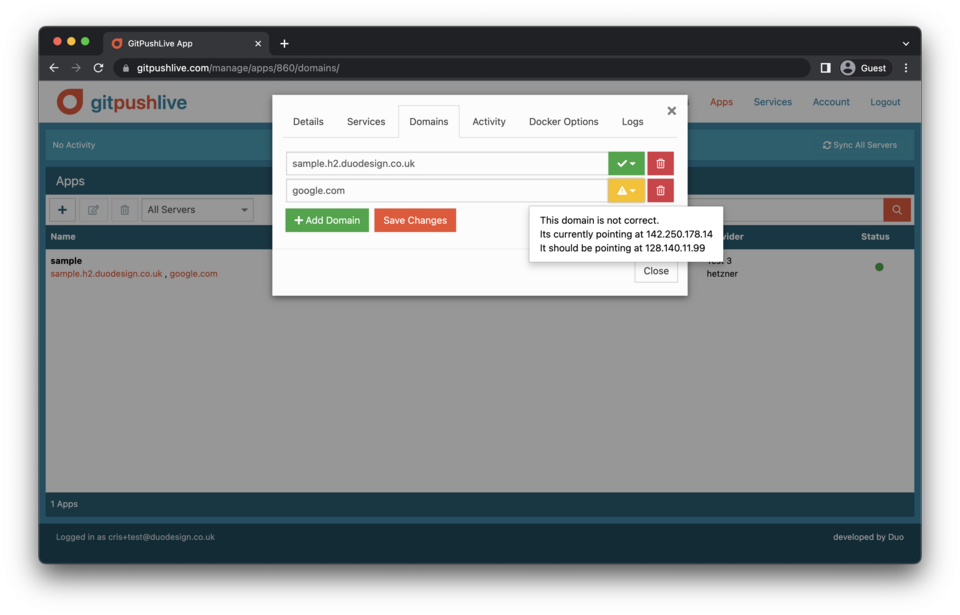Viewport: 960px width, 615px height.
Task: Click the Add Domain button
Action: coord(327,221)
